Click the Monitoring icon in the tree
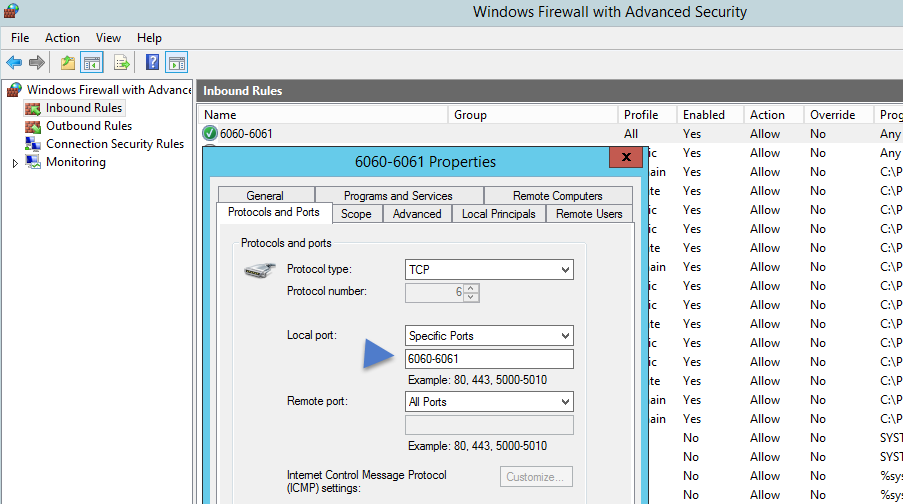 [x=33, y=162]
